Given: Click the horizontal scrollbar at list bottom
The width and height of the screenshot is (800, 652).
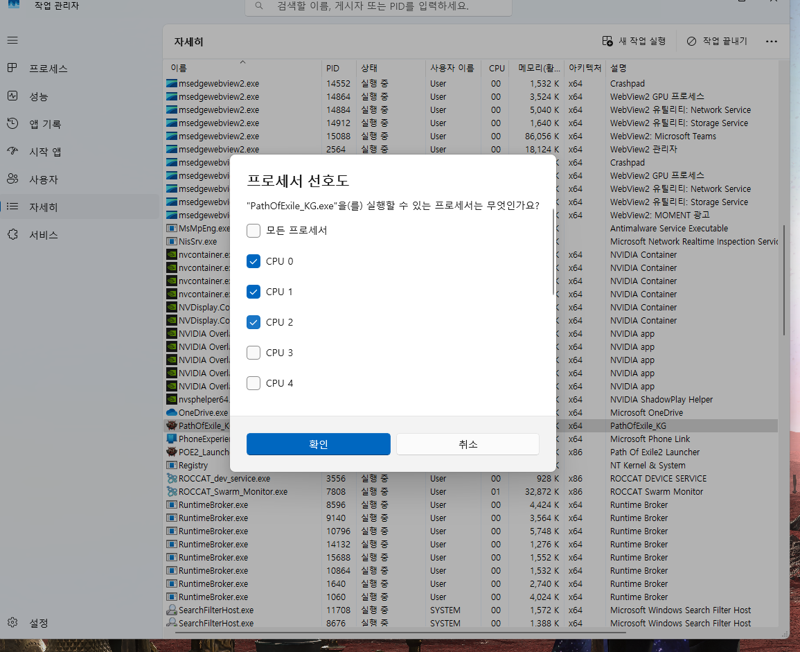Looking at the screenshot, I should click(x=400, y=633).
